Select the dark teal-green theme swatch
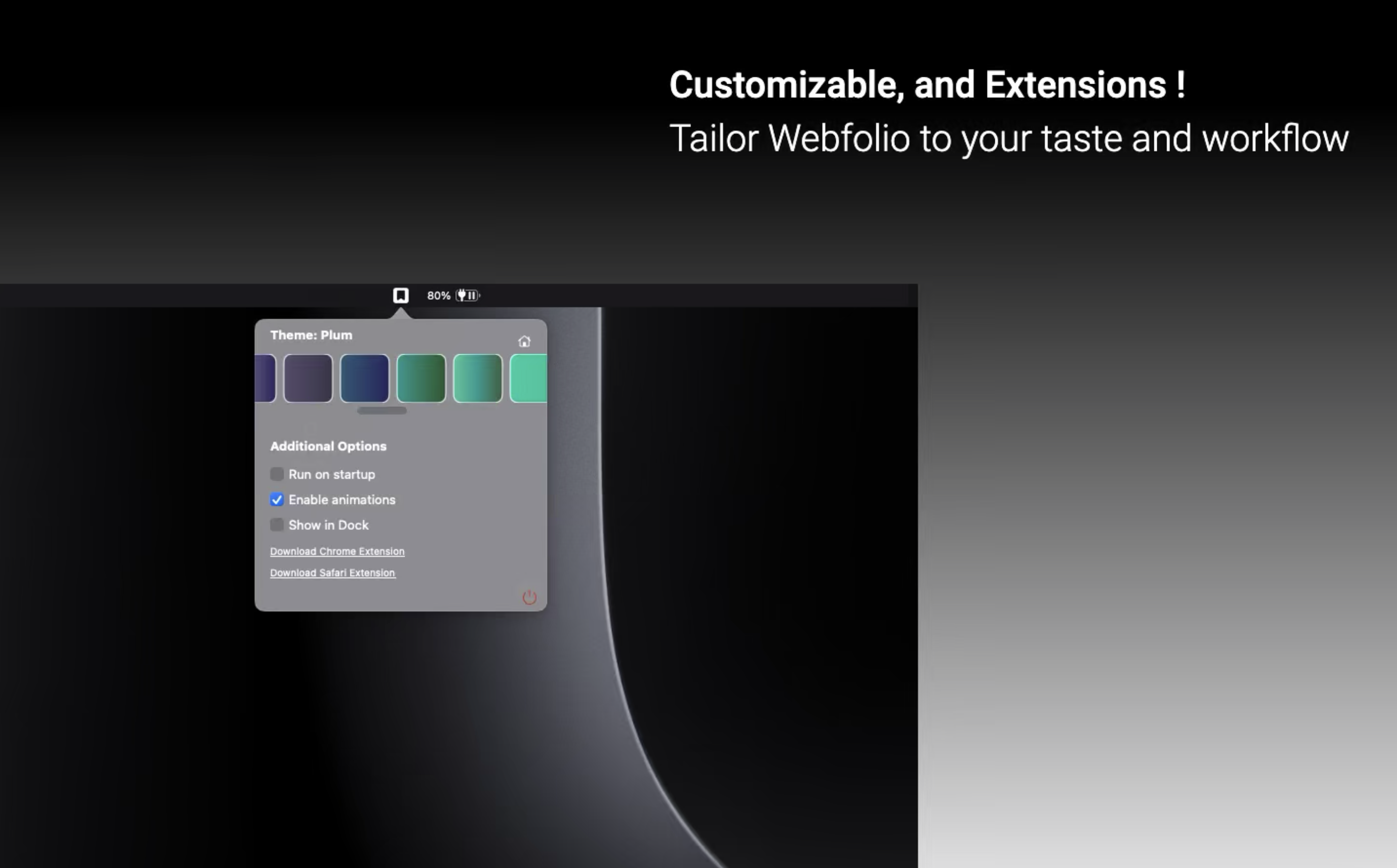Image resolution: width=1397 pixels, height=868 pixels. coord(421,378)
